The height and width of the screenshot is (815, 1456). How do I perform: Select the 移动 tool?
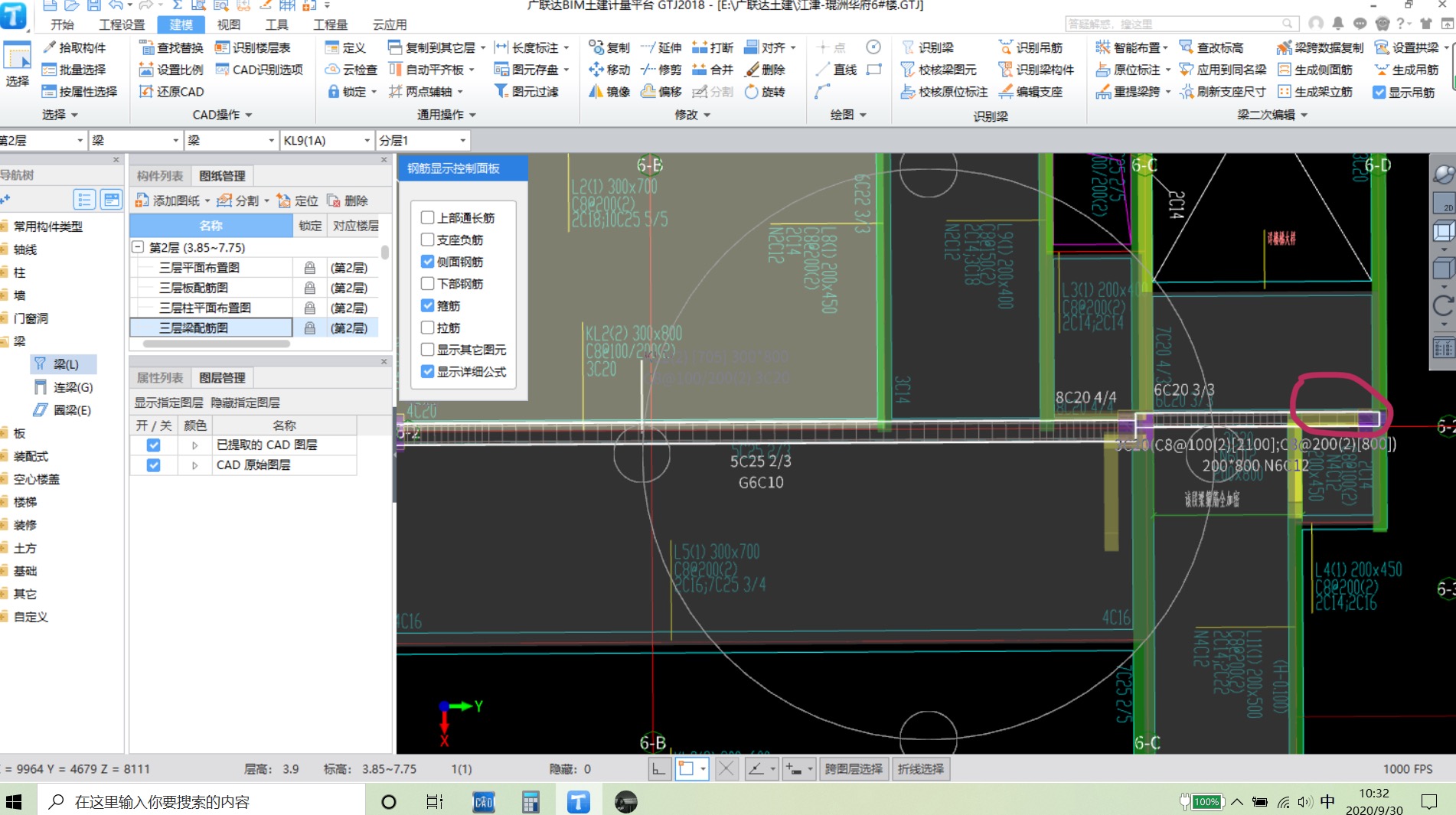(x=609, y=70)
